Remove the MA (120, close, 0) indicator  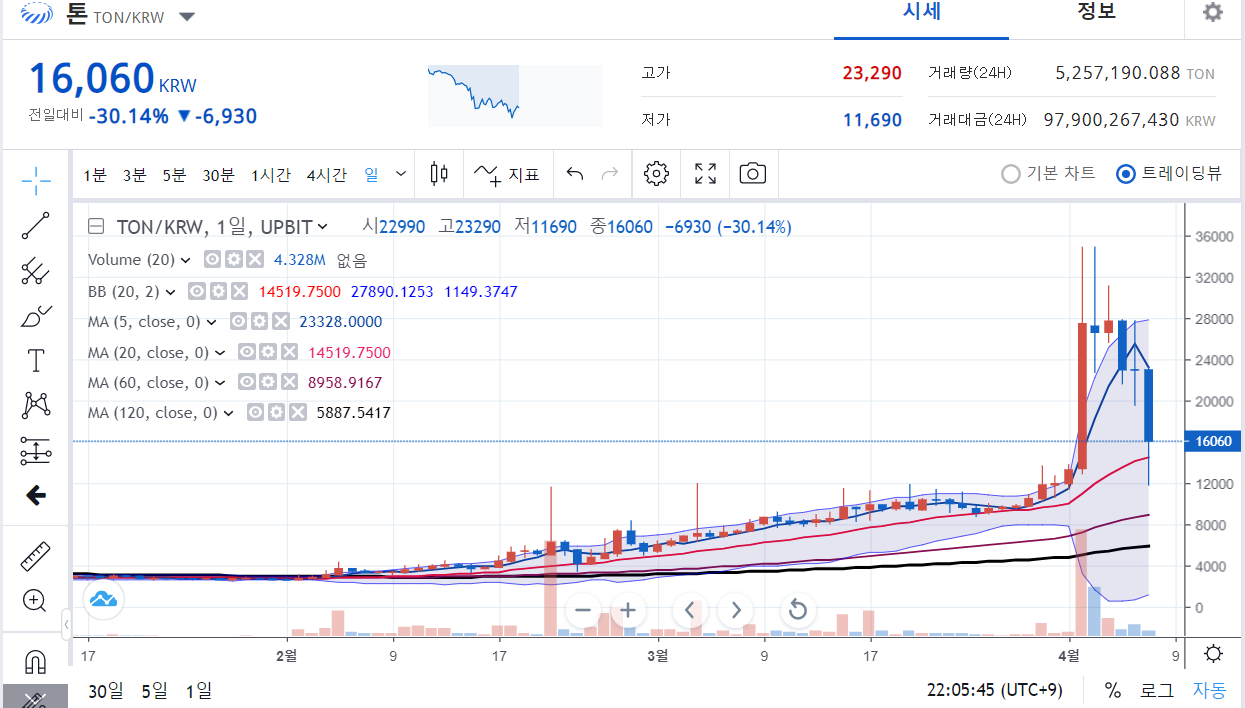point(298,412)
